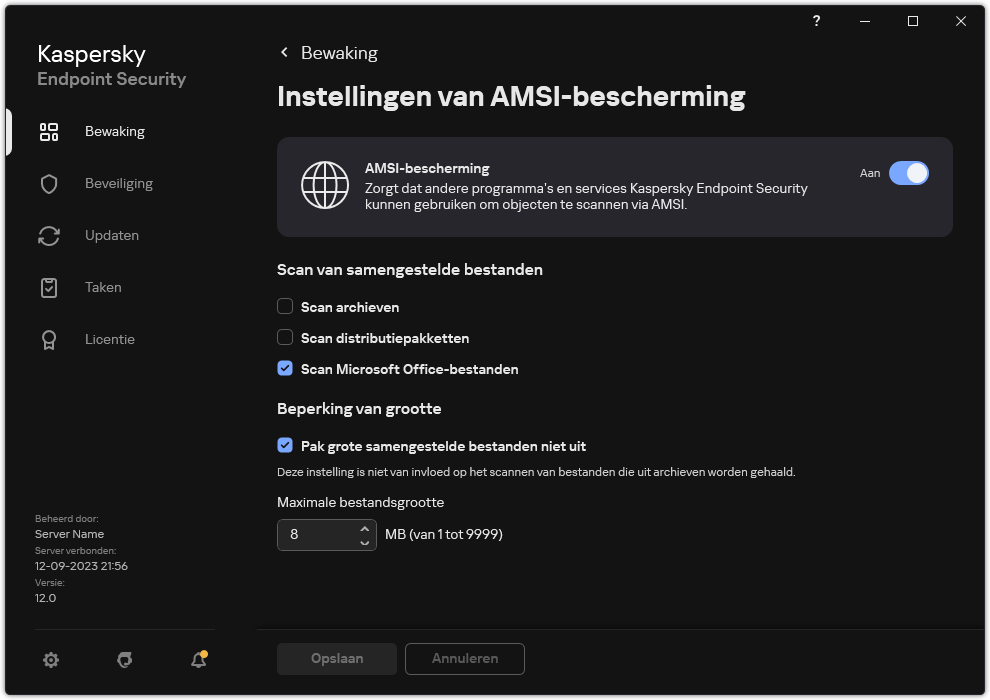Enable the Scan archieven checkbox
The height and width of the screenshot is (700, 990).
tap(285, 306)
